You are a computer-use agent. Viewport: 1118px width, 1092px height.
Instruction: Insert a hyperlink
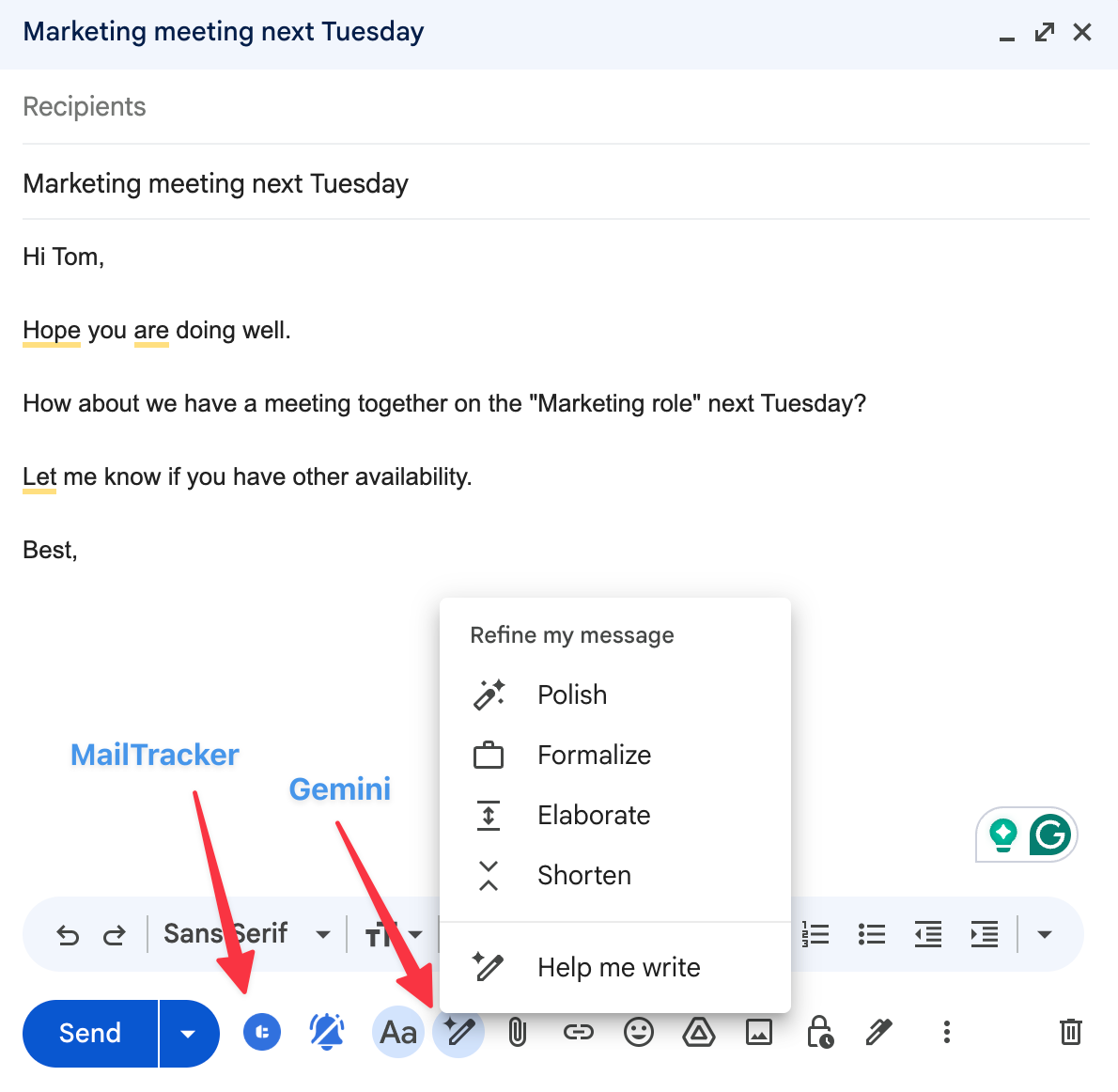[x=579, y=1032]
